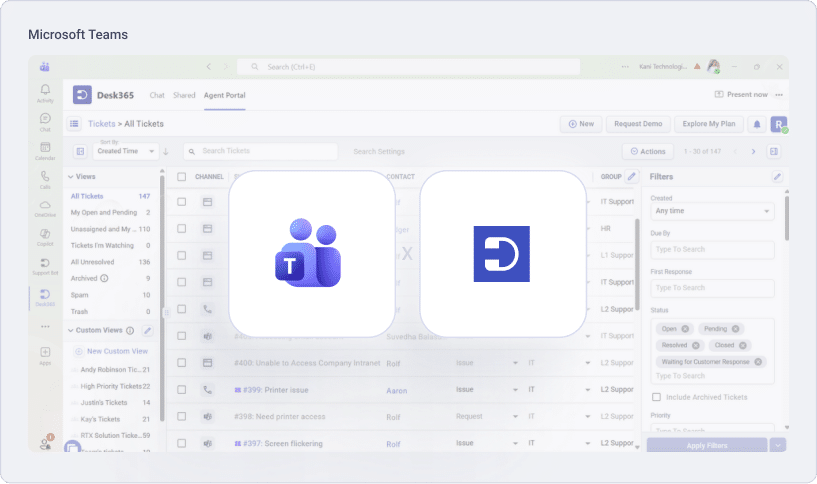The height and width of the screenshot is (484, 817).
Task: Open IT category dropdown for ticket #397
Action: pyautogui.click(x=587, y=443)
